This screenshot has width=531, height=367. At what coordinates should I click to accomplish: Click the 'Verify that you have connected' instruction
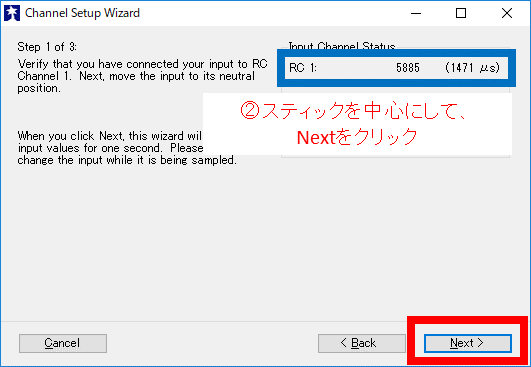click(x=143, y=76)
